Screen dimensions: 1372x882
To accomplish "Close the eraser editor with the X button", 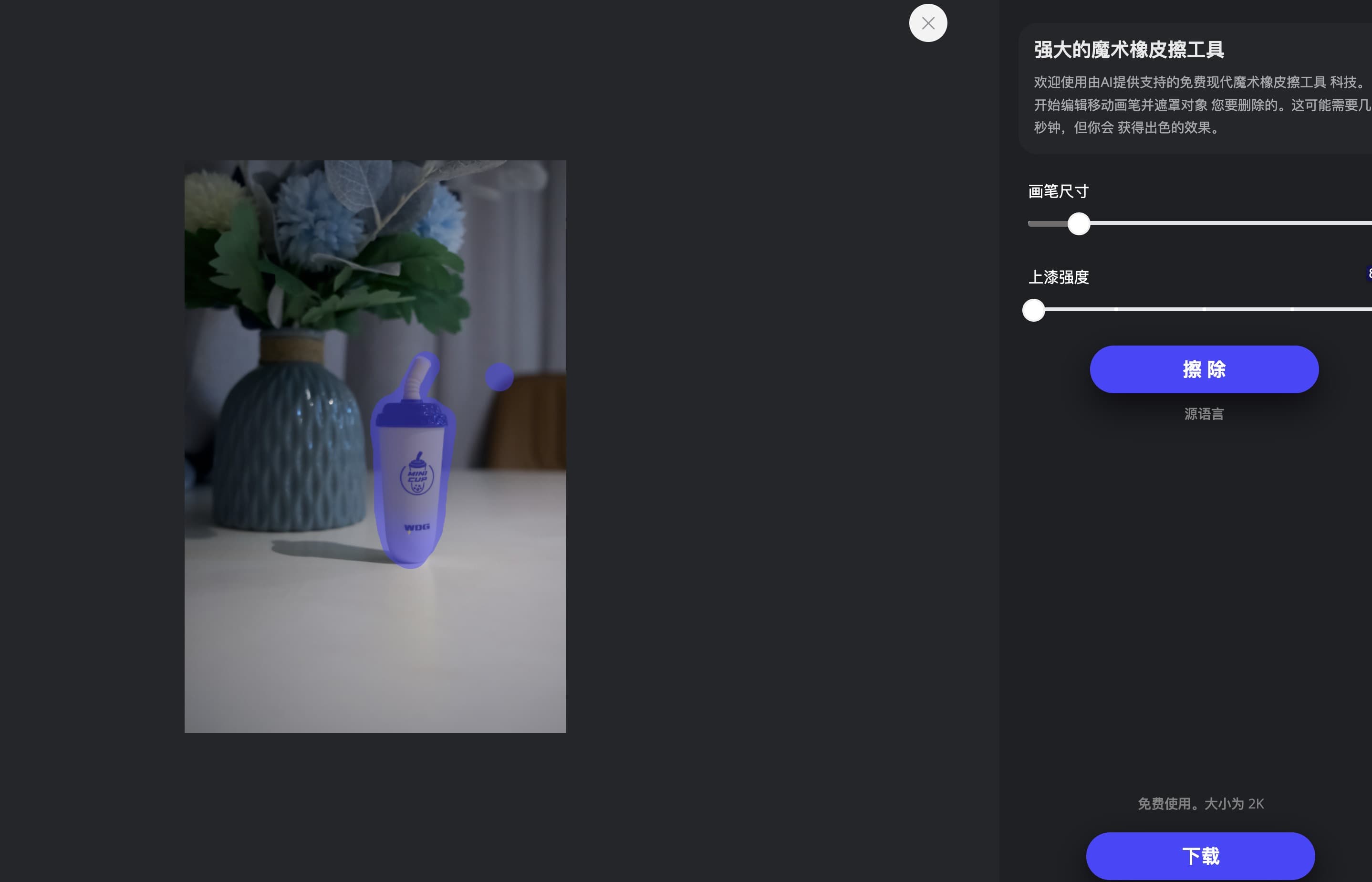I will pos(928,23).
